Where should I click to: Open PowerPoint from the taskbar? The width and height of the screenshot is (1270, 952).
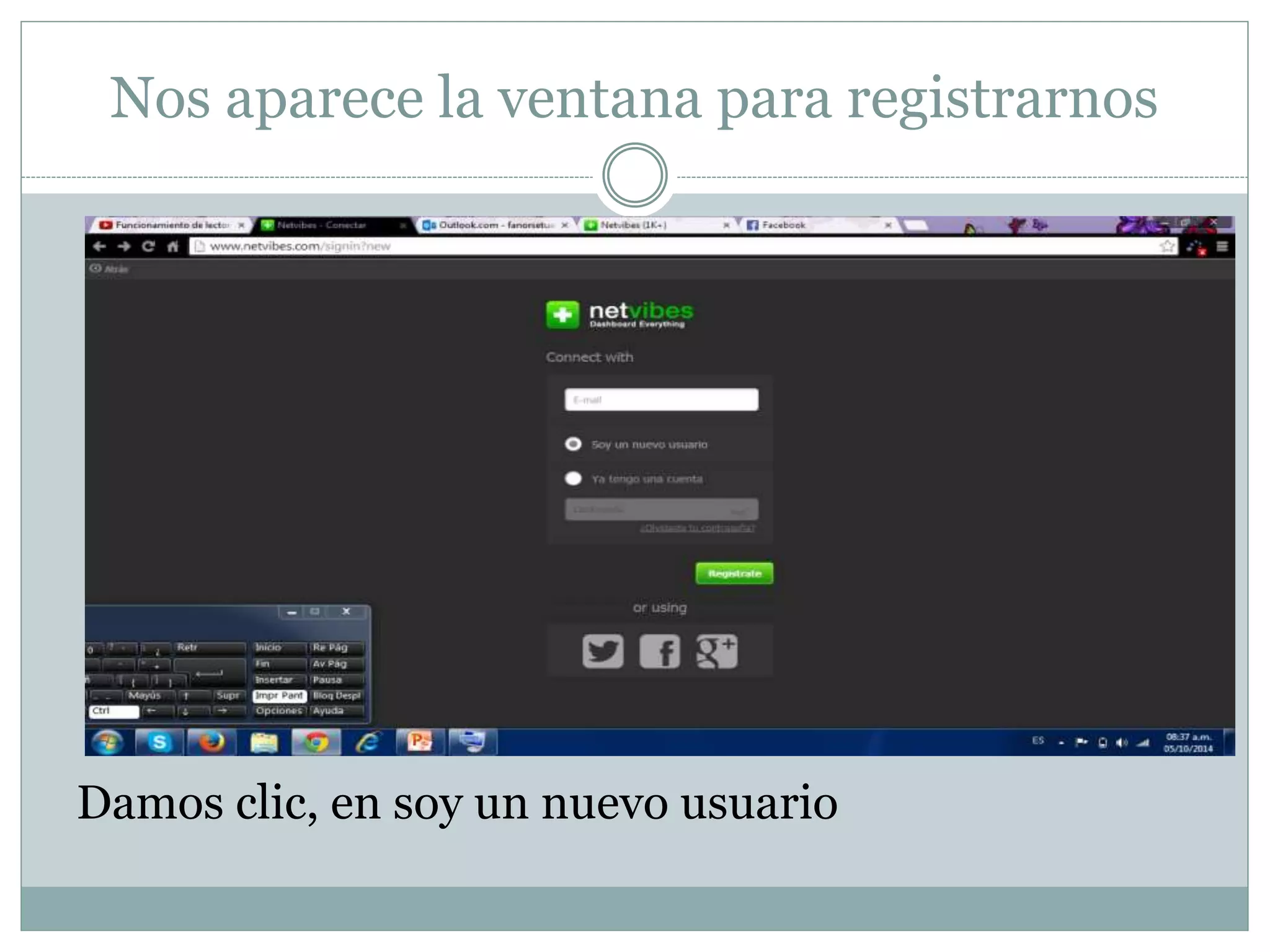(420, 743)
